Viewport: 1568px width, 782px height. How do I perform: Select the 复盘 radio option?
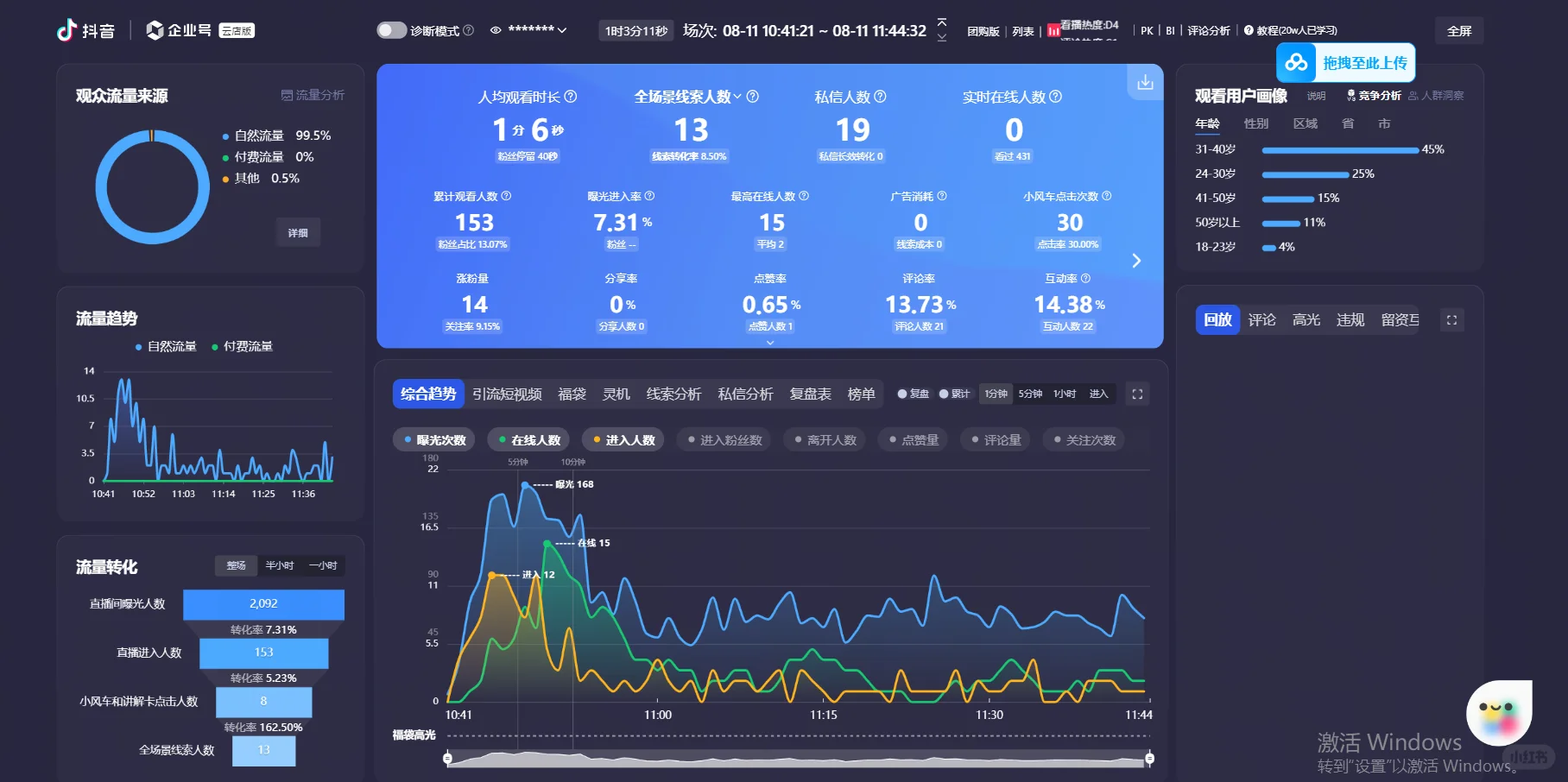[902, 394]
